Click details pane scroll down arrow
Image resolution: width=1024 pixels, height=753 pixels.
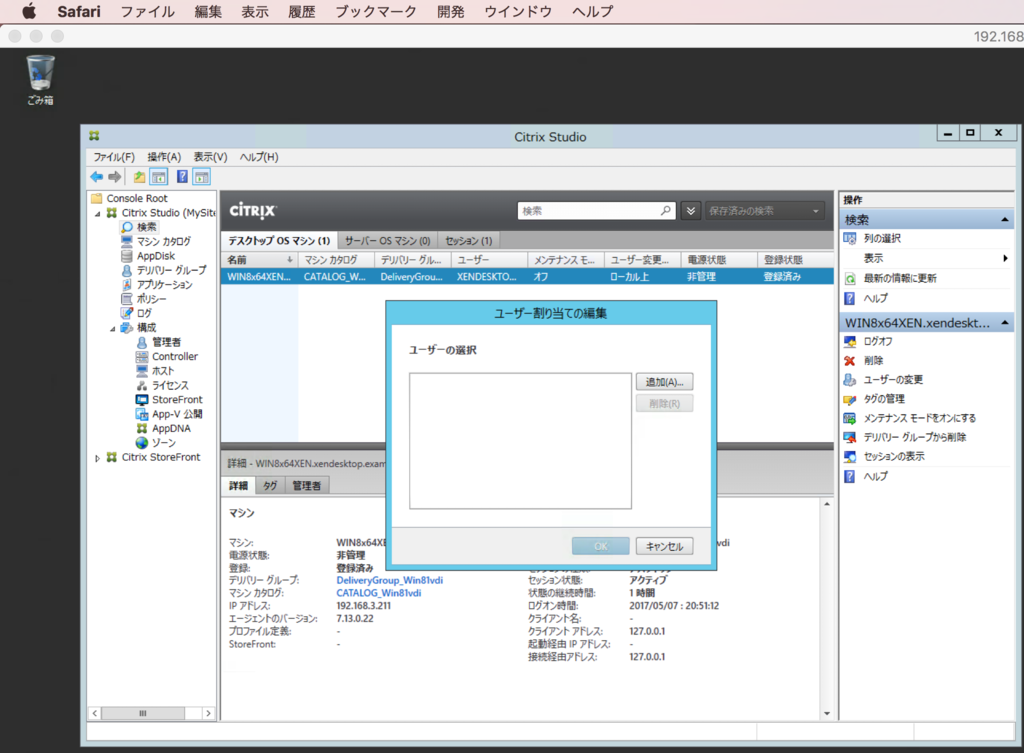pyautogui.click(x=827, y=713)
